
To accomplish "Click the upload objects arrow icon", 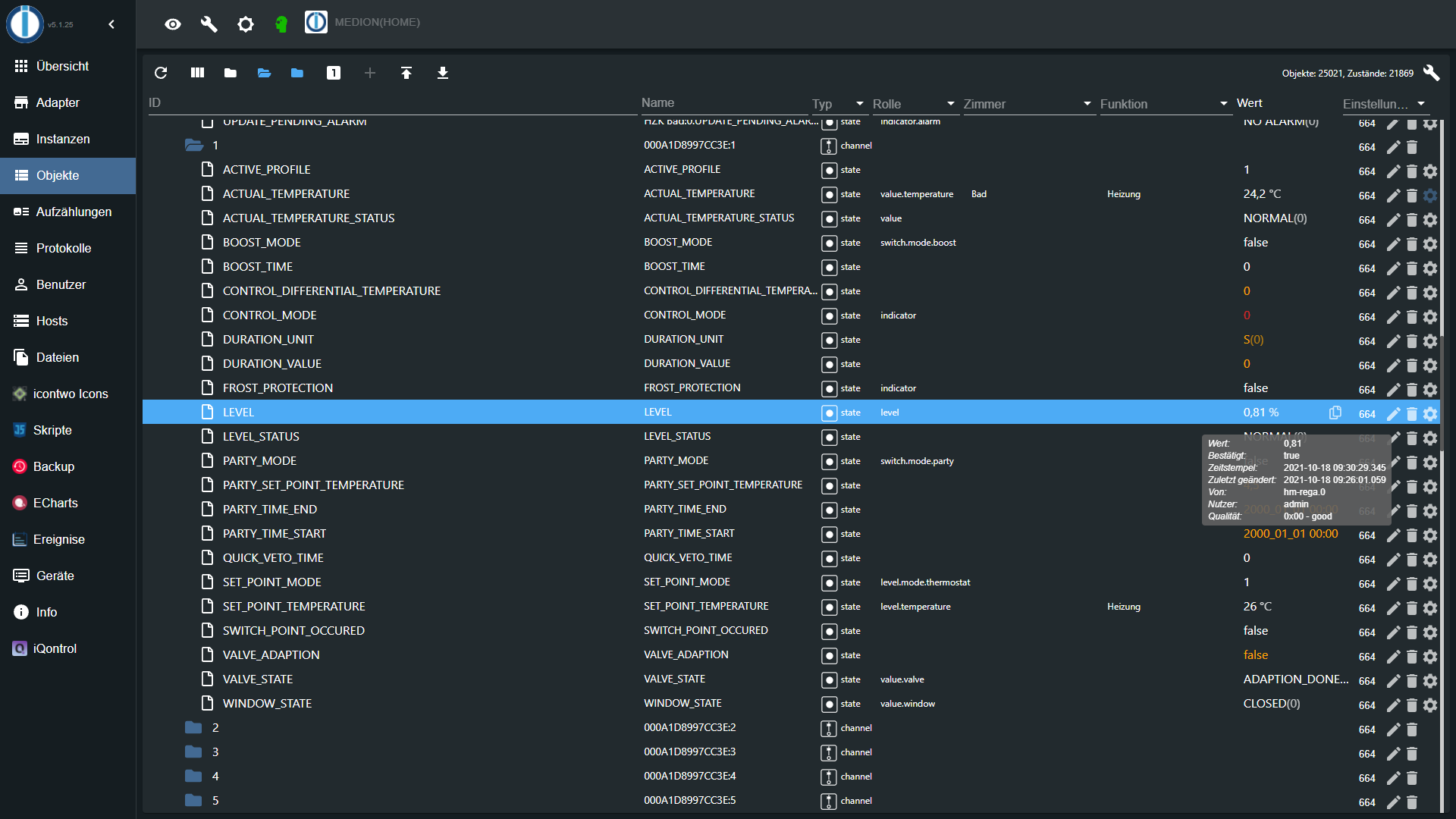I will pyautogui.click(x=406, y=73).
